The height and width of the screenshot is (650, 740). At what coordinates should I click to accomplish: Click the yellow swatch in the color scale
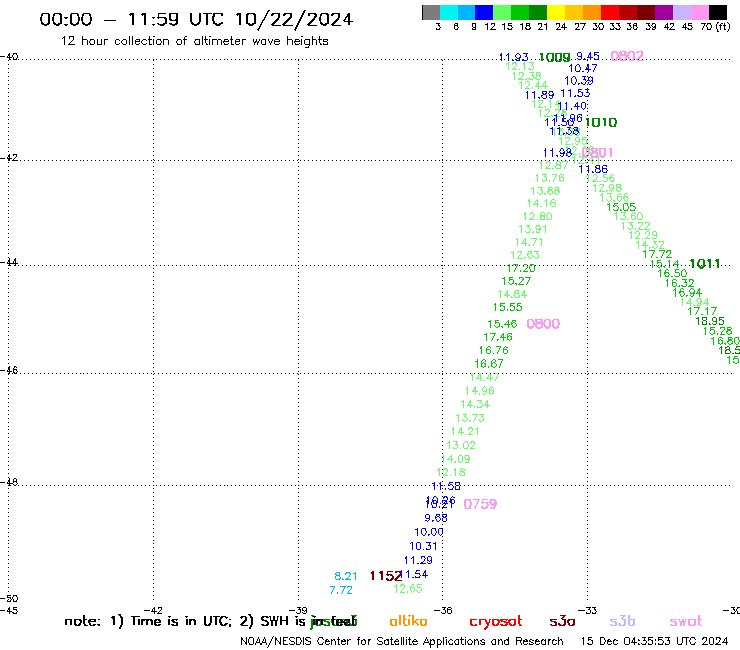pyautogui.click(x=556, y=12)
